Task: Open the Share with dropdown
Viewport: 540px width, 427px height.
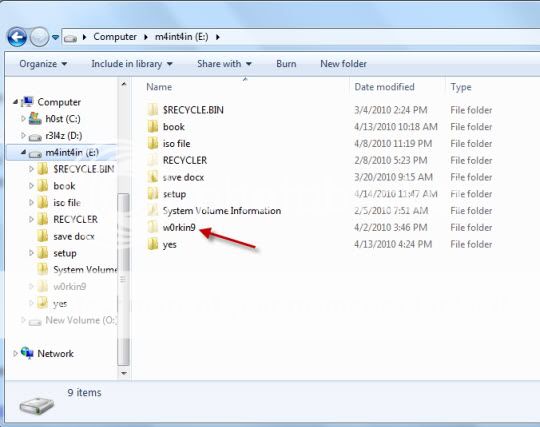Action: 225,64
